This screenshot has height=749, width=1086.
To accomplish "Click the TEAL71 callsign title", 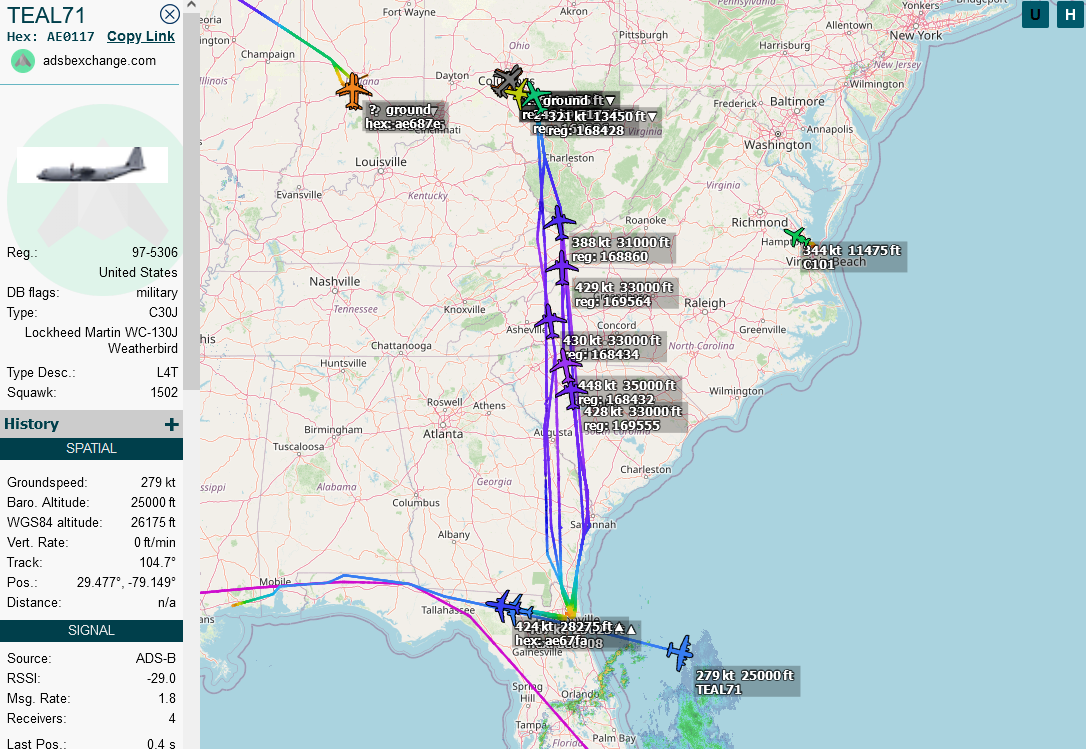I will 46,15.
